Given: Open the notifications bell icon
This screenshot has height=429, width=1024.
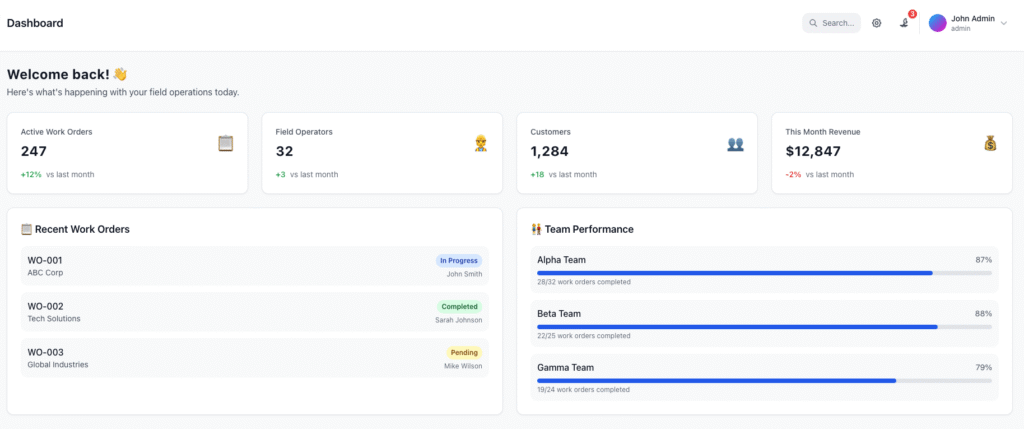Looking at the screenshot, I should pyautogui.click(x=904, y=23).
